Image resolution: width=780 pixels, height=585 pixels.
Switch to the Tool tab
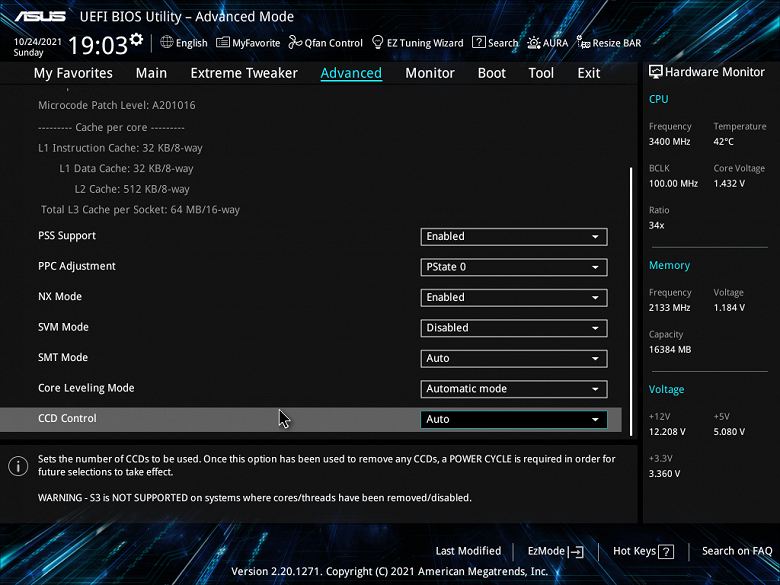click(541, 73)
